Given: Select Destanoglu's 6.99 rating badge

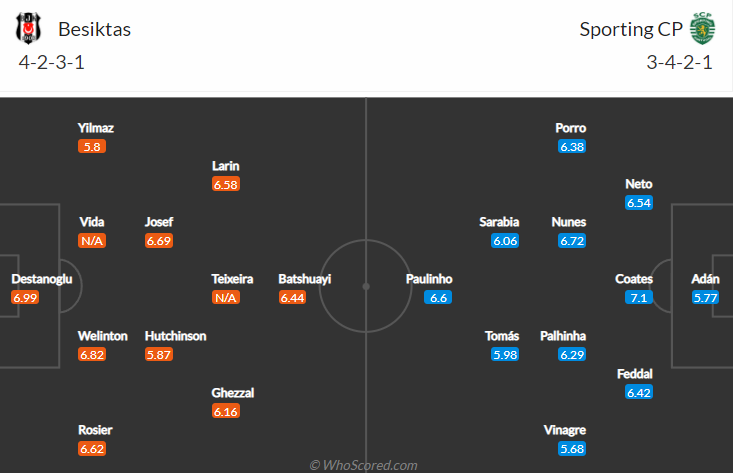Looking at the screenshot, I should coord(25,298).
